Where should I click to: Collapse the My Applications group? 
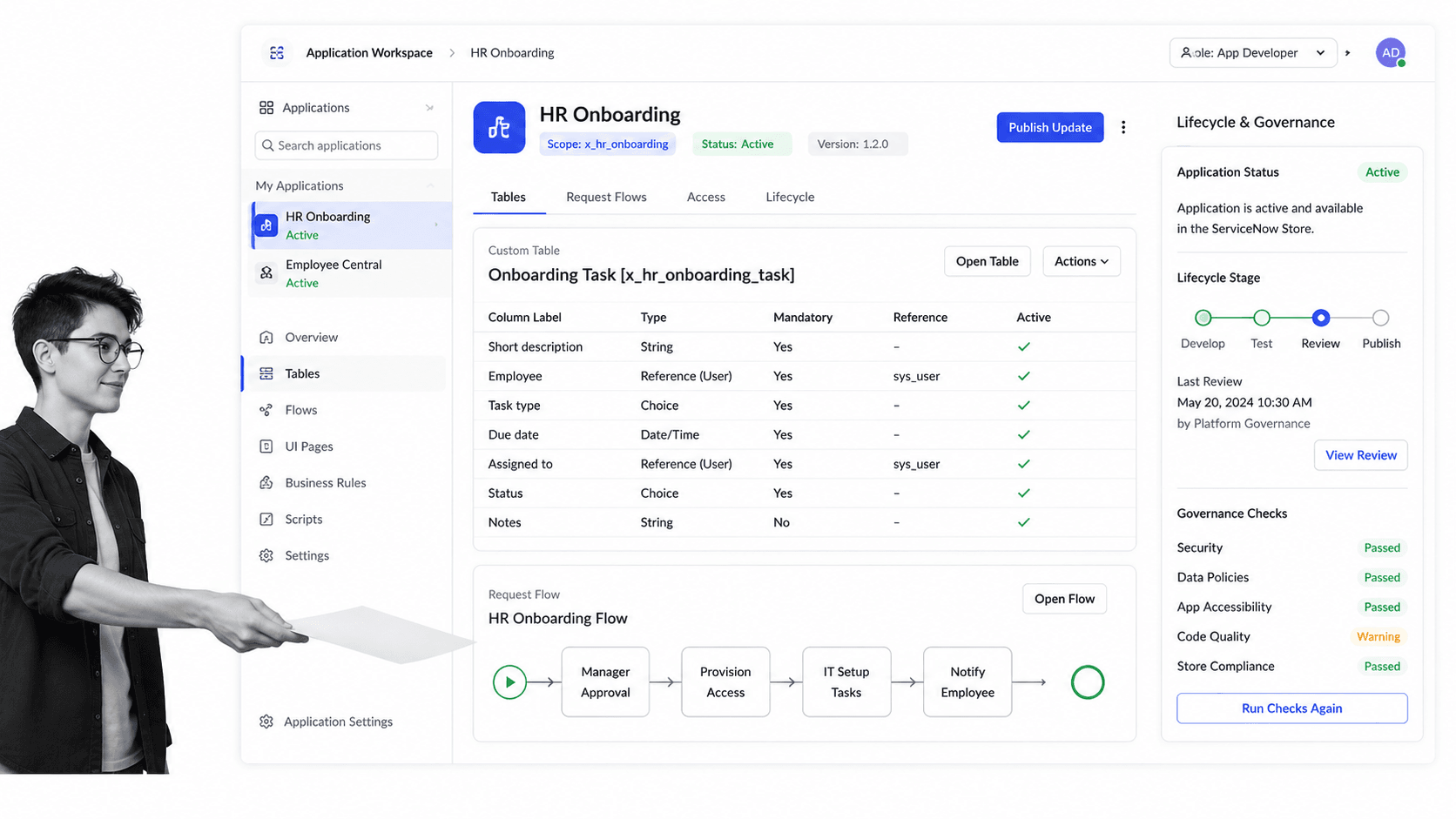430,185
